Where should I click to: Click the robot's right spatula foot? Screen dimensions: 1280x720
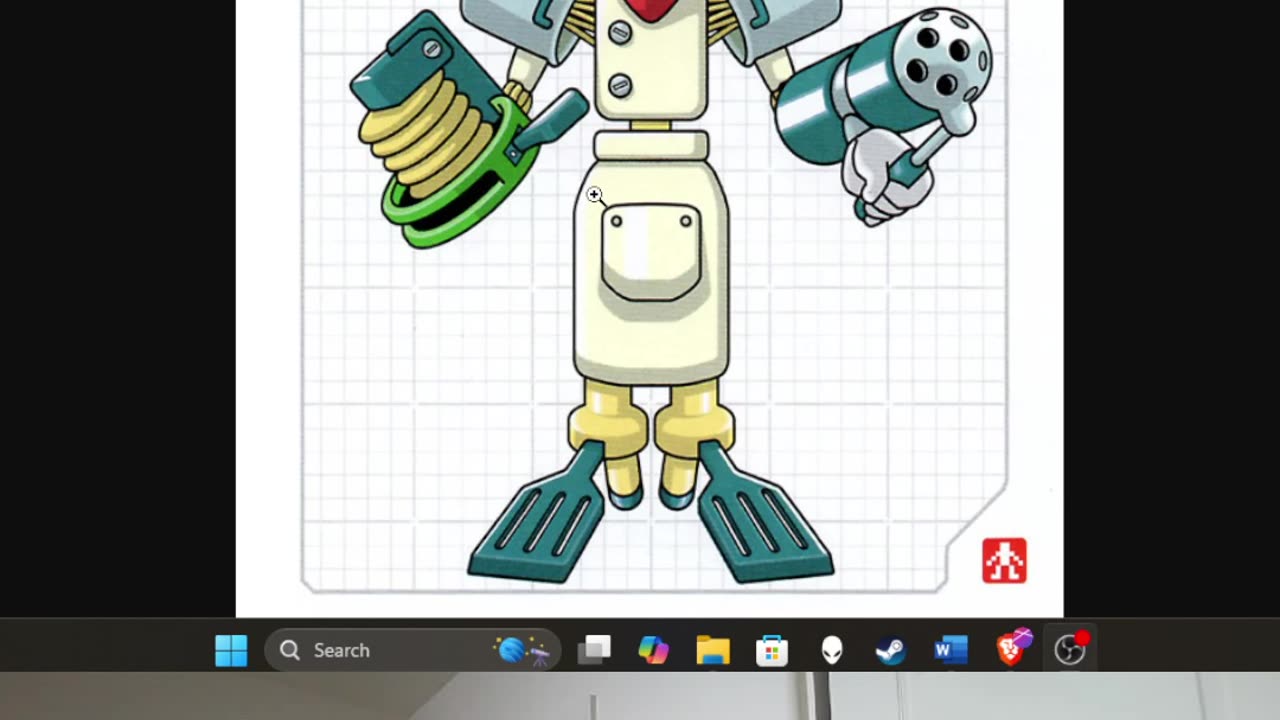764,512
